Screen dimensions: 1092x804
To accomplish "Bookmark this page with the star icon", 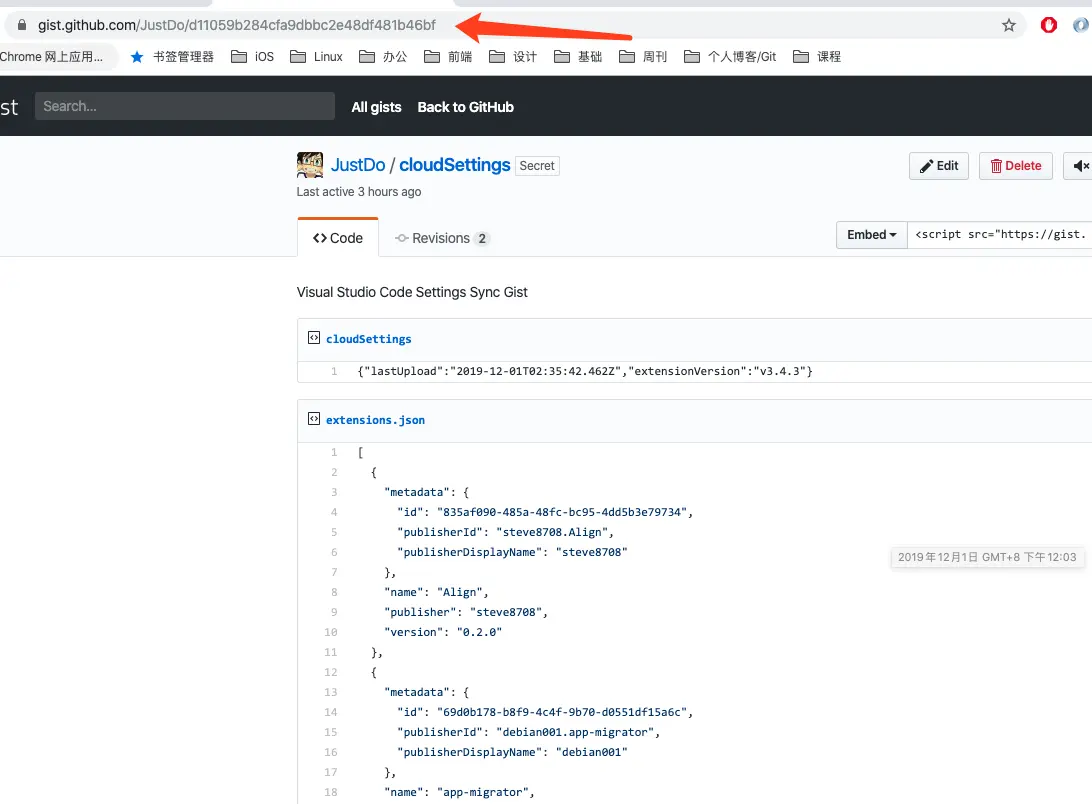I will click(1008, 26).
